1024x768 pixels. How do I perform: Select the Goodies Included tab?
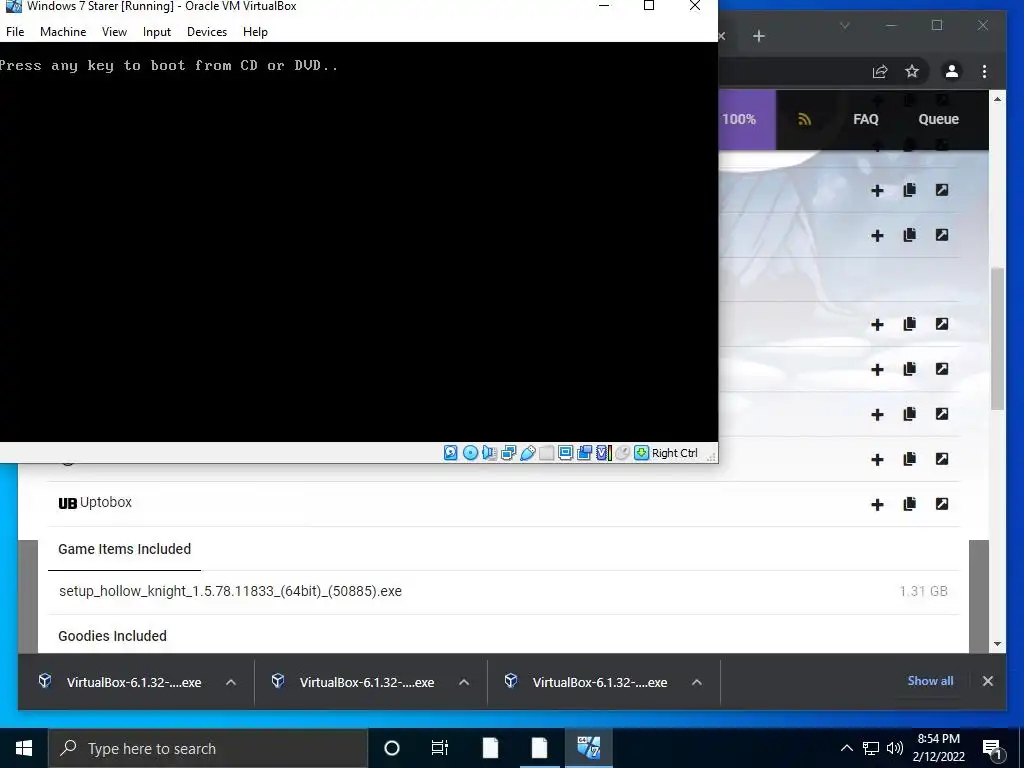[112, 636]
